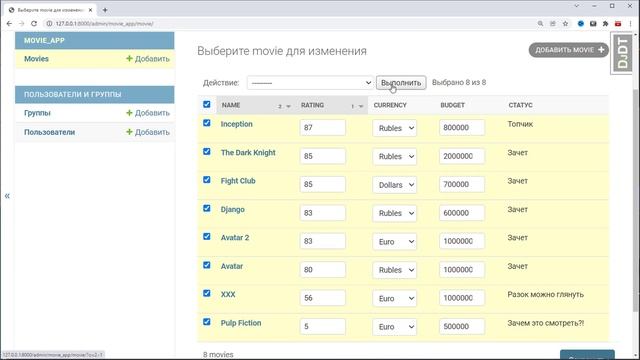Open browser three-dot menu
The height and width of the screenshot is (360, 640).
click(631, 24)
